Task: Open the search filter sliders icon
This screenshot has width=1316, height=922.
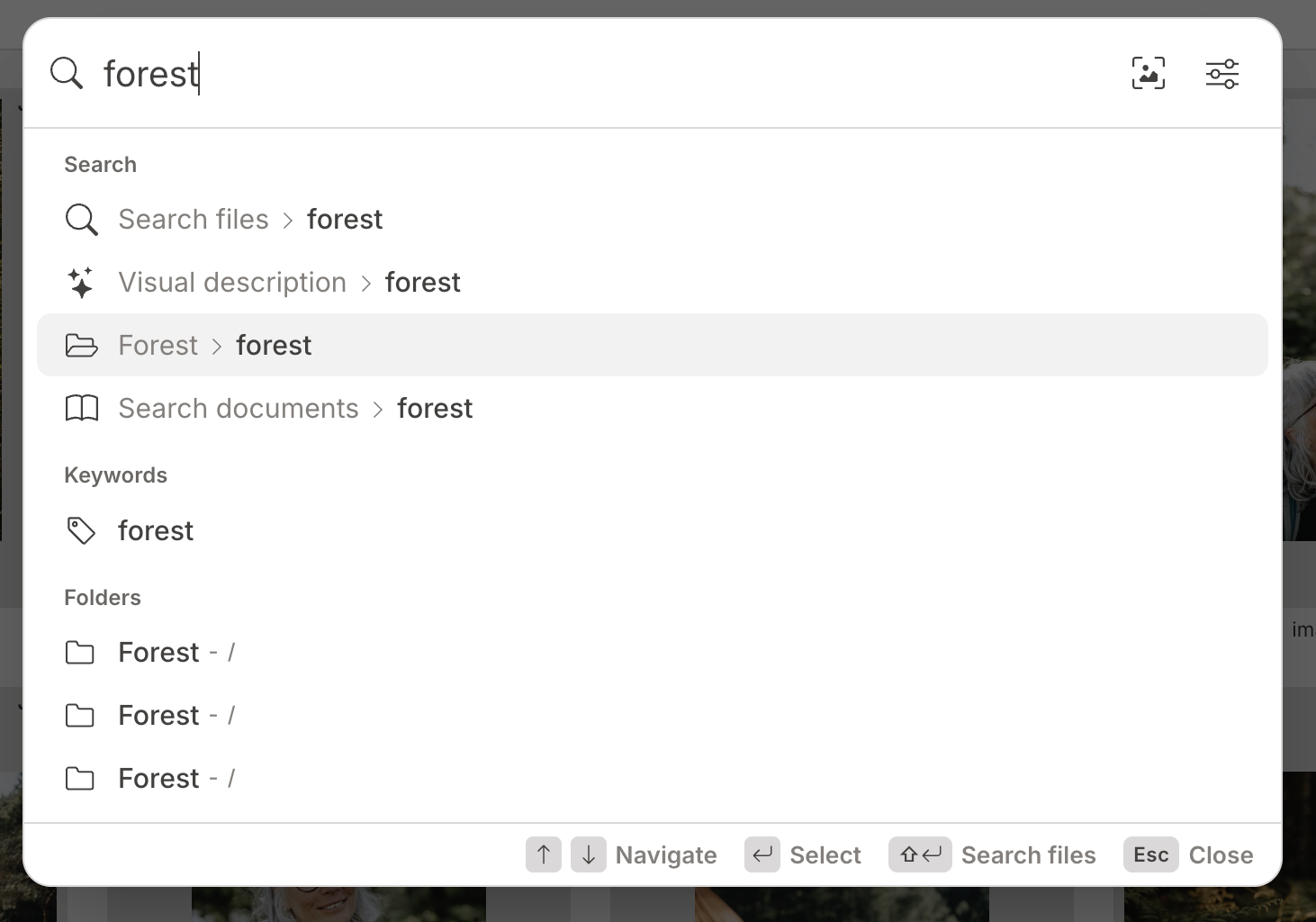Action: click(1221, 73)
